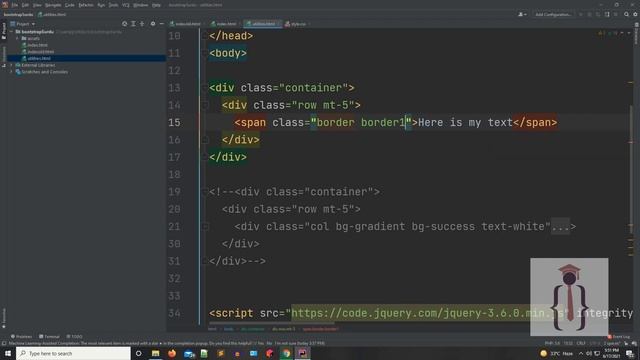The width and height of the screenshot is (640, 360).
Task: Collapse fold at body tag line 11
Action: (x=205, y=53)
